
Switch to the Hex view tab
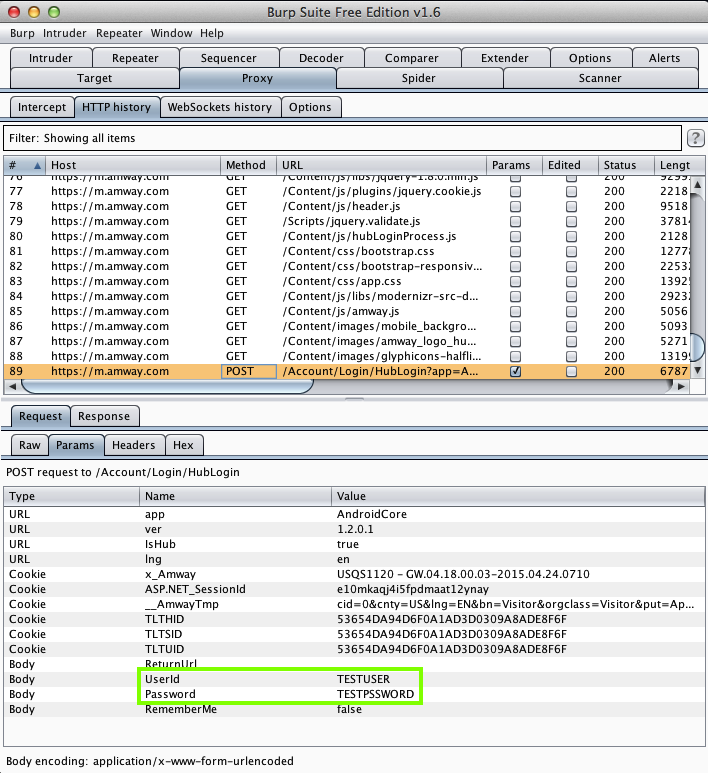coord(183,445)
